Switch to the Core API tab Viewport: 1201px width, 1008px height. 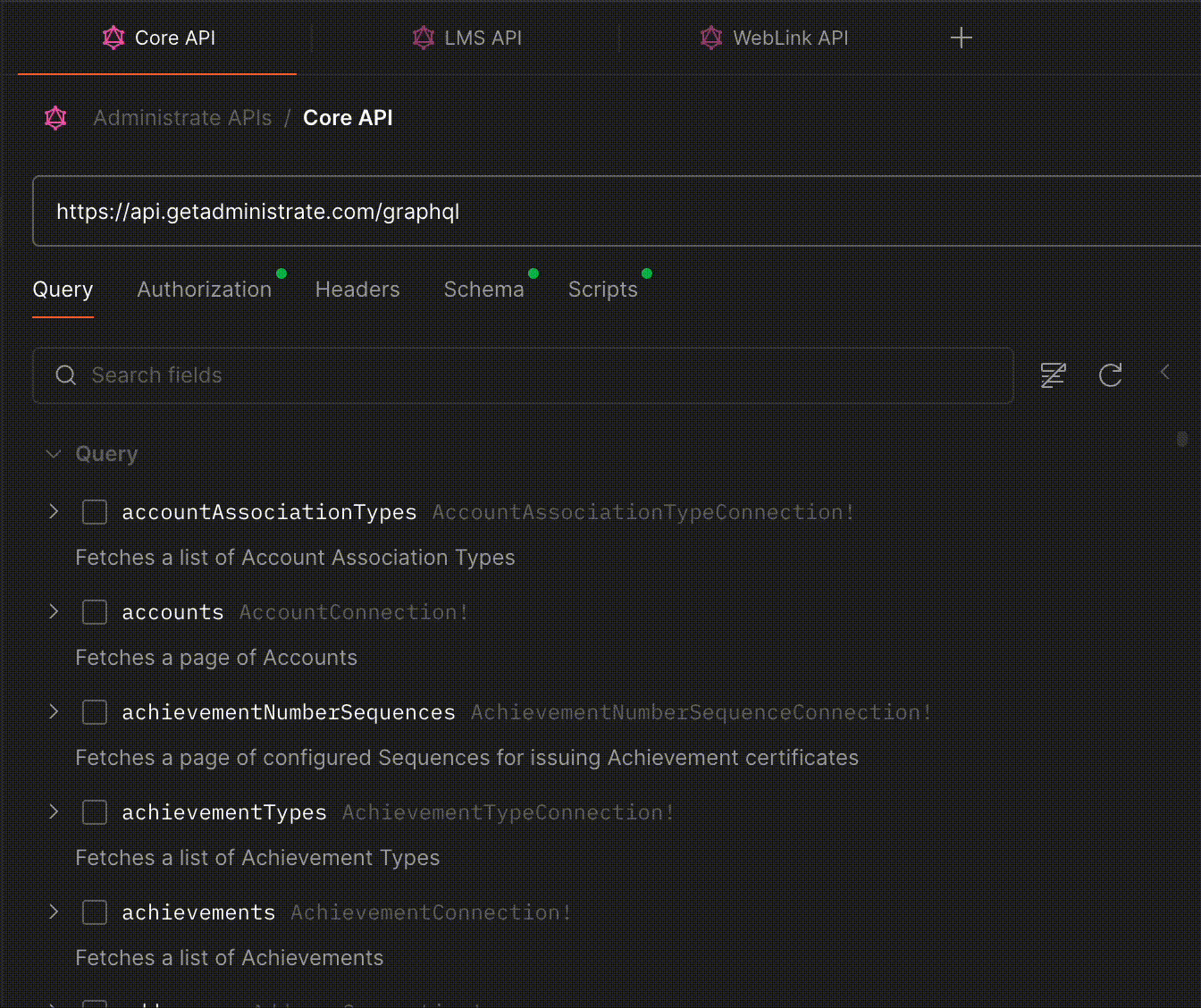[x=158, y=38]
